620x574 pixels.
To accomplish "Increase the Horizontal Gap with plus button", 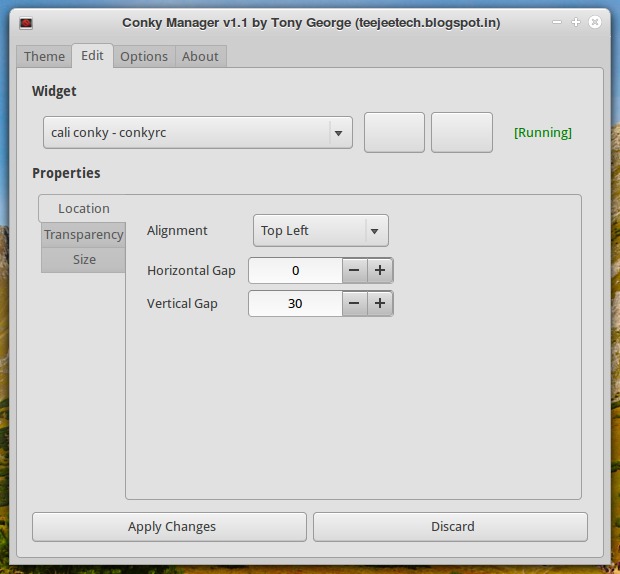I will click(x=380, y=270).
